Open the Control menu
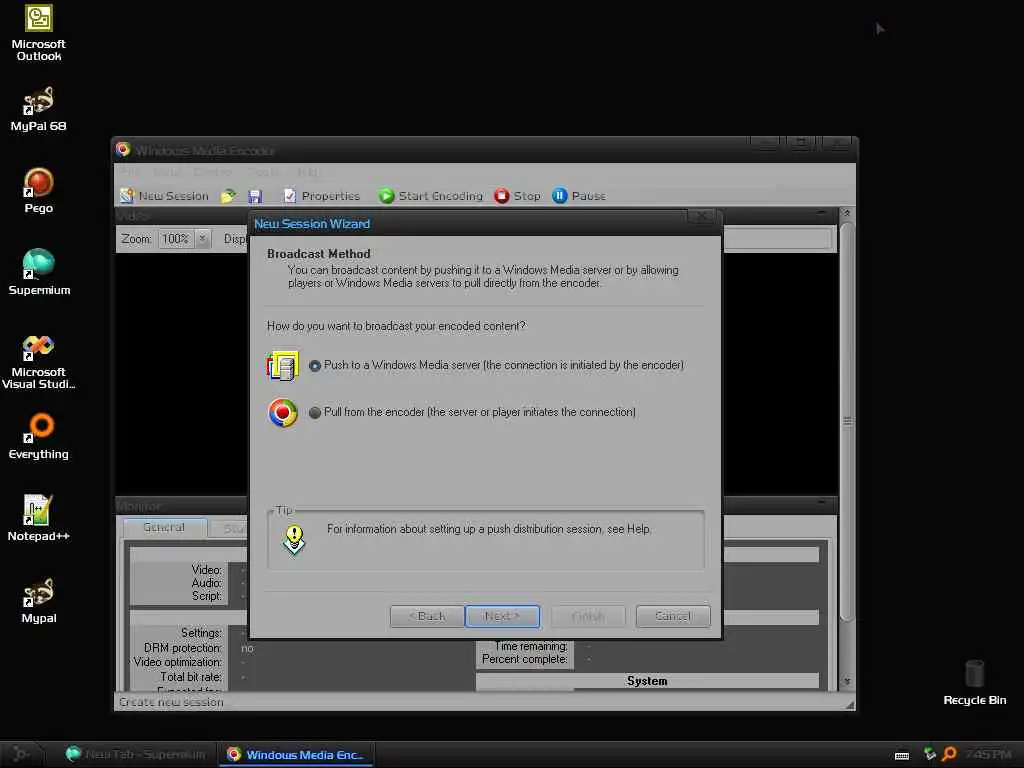Image resolution: width=1024 pixels, height=768 pixels. [x=213, y=172]
